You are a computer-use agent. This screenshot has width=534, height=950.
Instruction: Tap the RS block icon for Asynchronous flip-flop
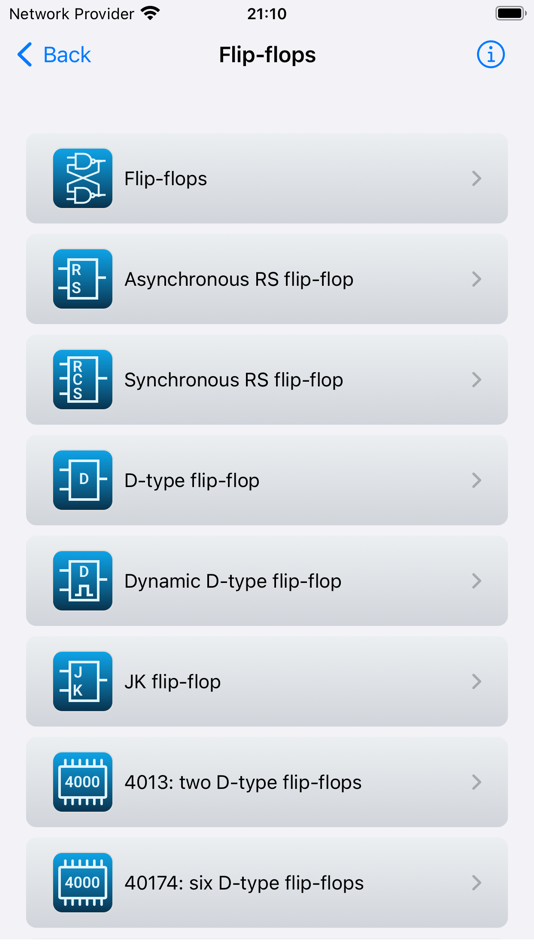point(82,279)
